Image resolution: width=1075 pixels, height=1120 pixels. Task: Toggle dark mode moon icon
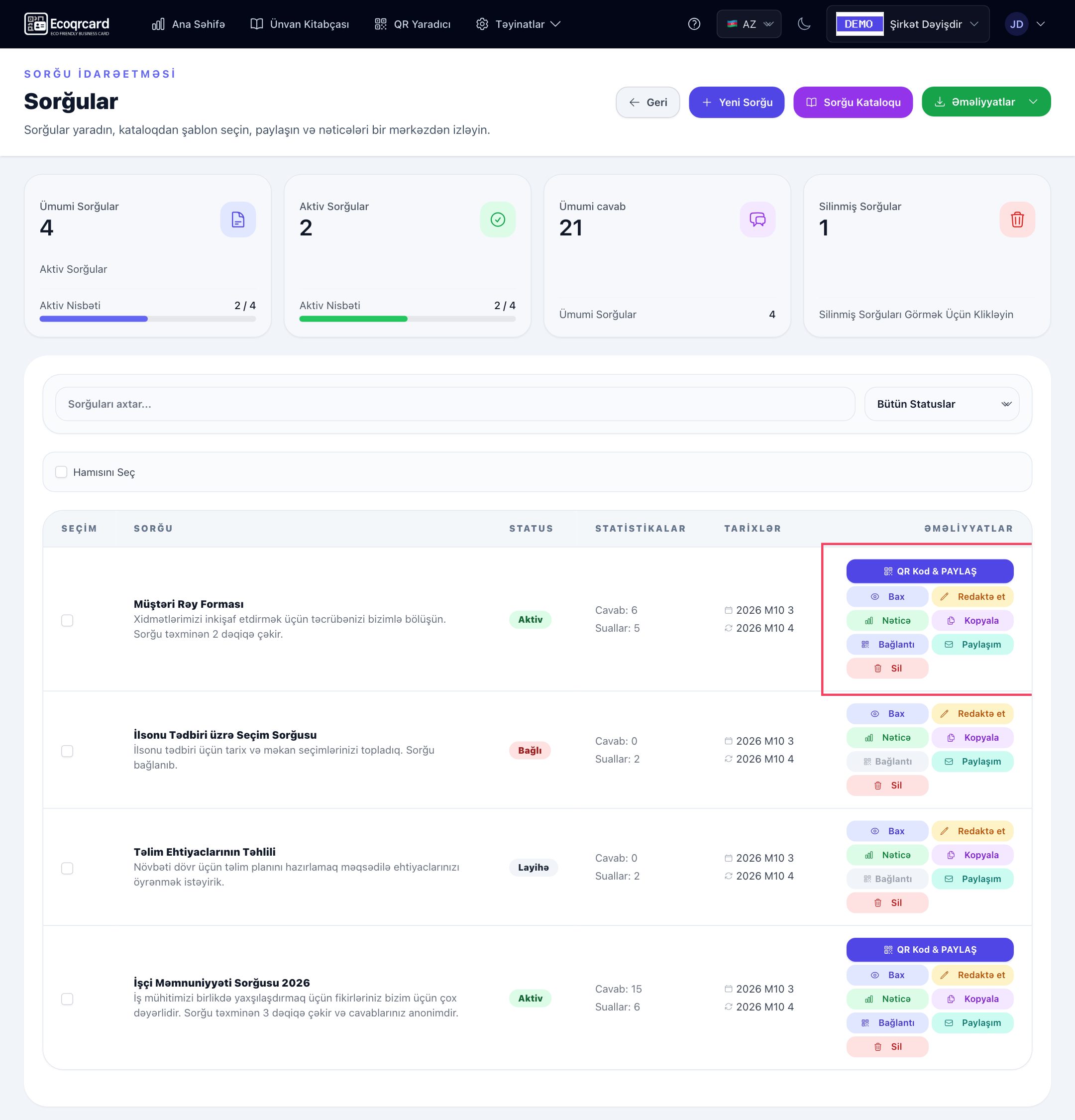pyautogui.click(x=804, y=24)
